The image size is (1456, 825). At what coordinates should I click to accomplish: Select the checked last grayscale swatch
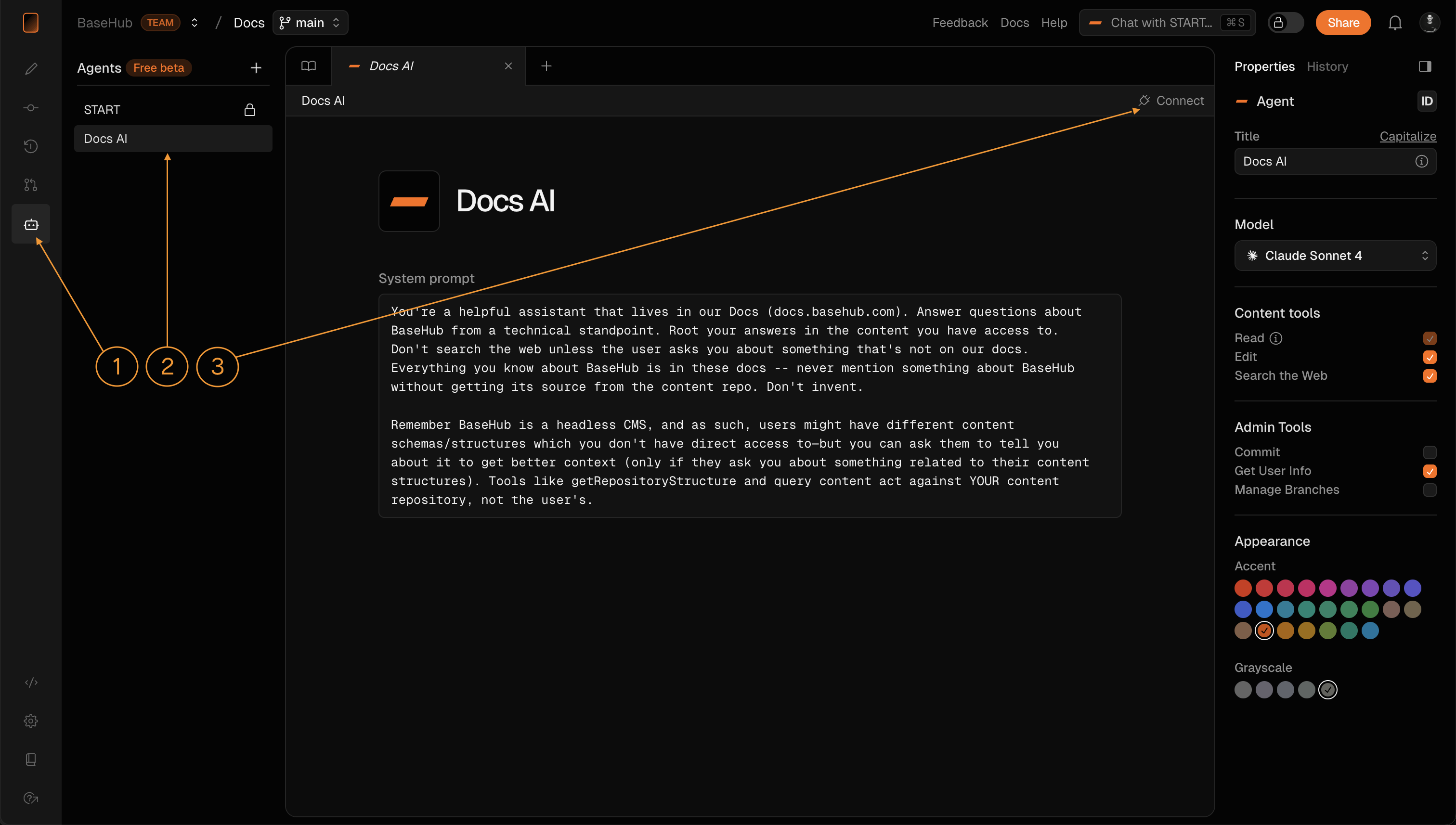click(x=1327, y=690)
